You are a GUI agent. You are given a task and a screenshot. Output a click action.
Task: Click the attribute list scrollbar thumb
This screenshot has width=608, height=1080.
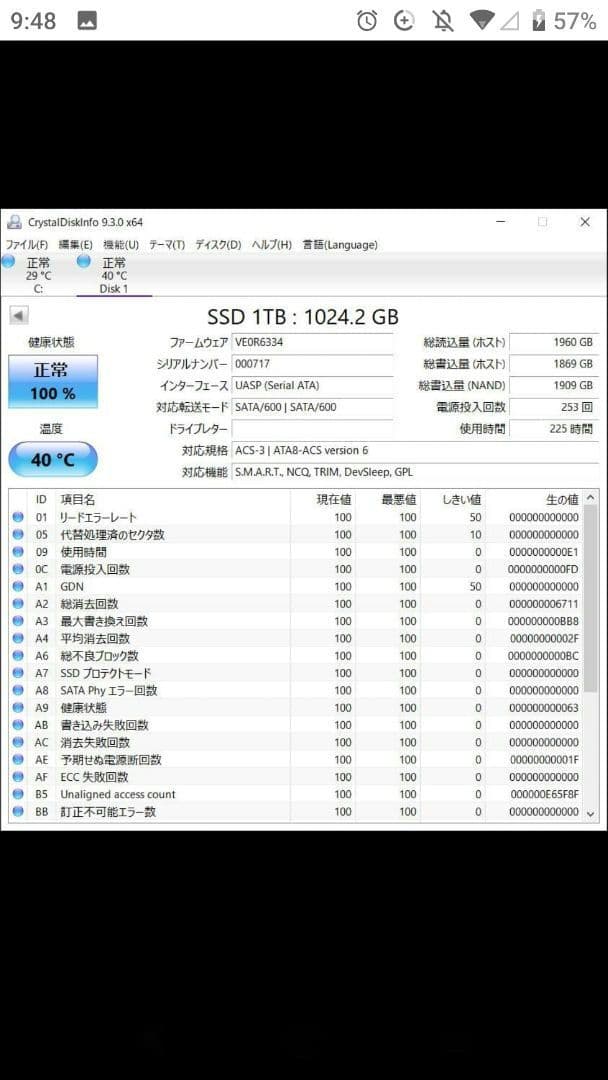(x=591, y=599)
